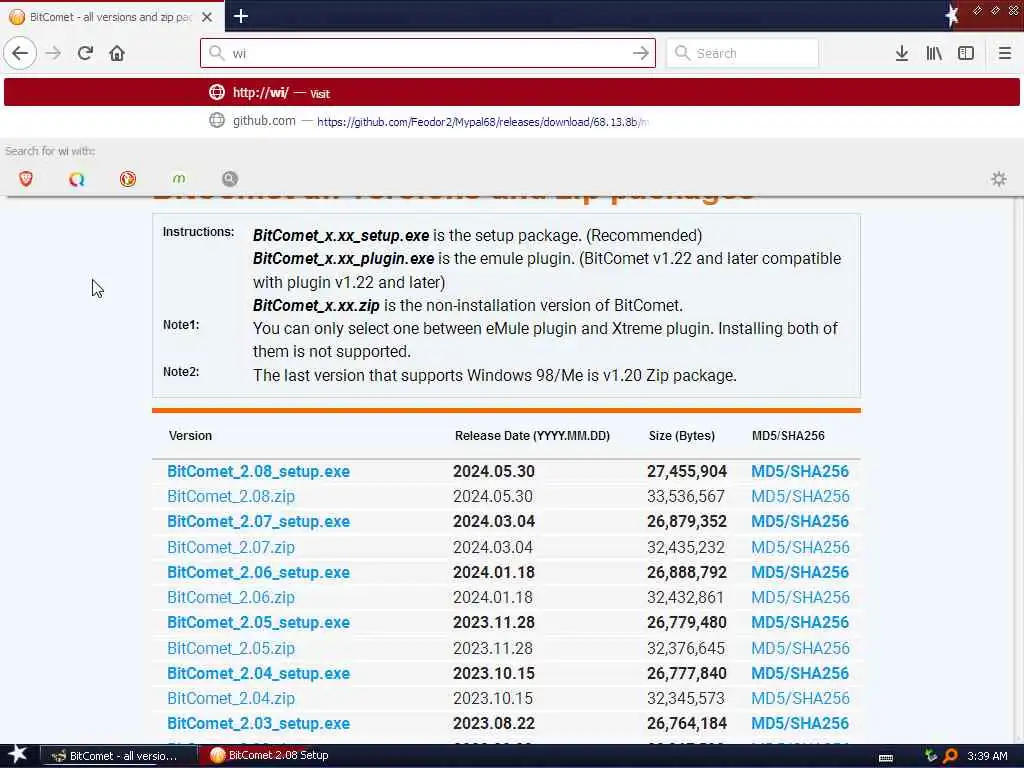Close the BitComet all versions tab
Screen dimensions: 1024x768
(206, 17)
